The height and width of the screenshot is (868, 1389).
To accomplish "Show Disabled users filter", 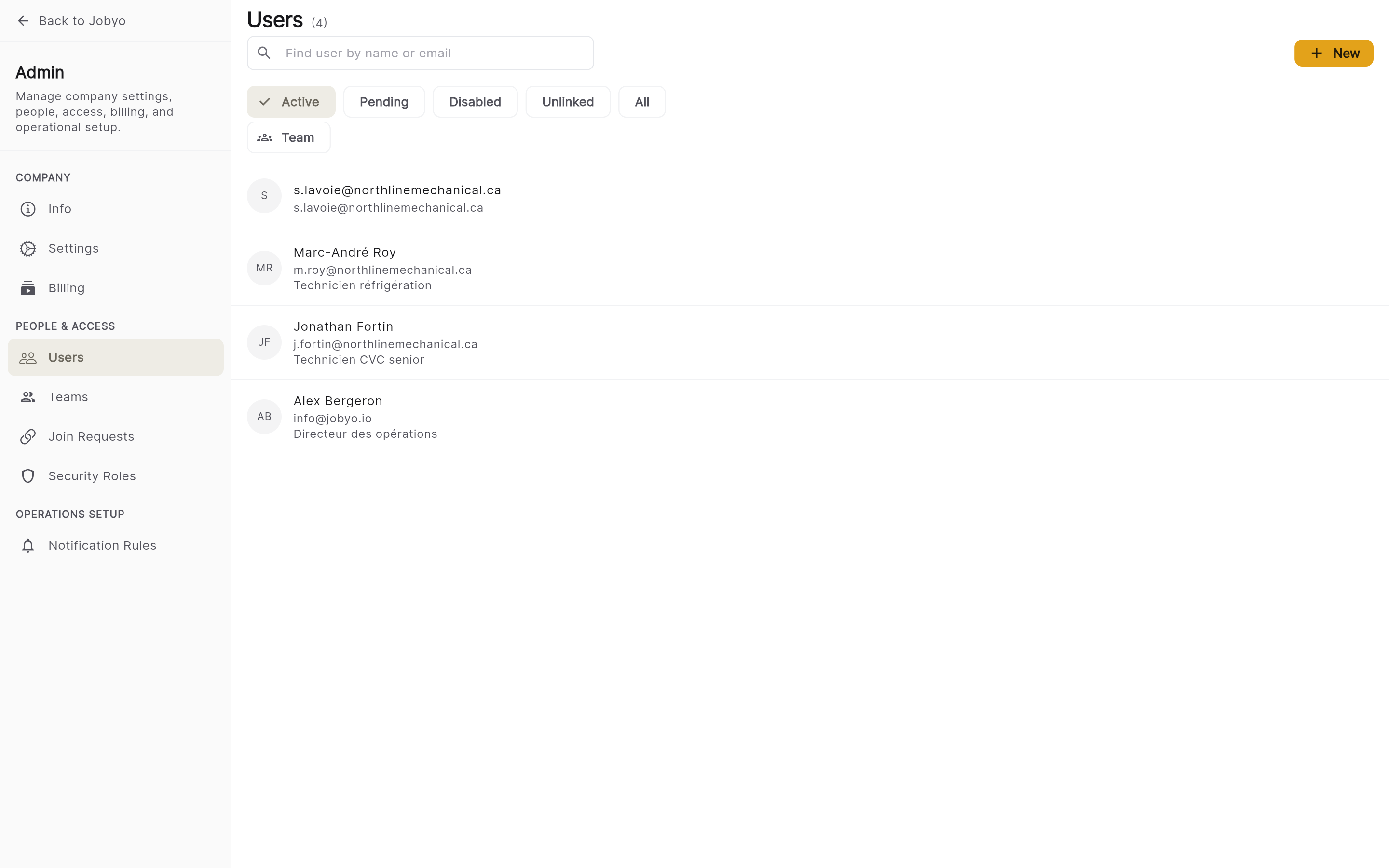I will [x=475, y=102].
